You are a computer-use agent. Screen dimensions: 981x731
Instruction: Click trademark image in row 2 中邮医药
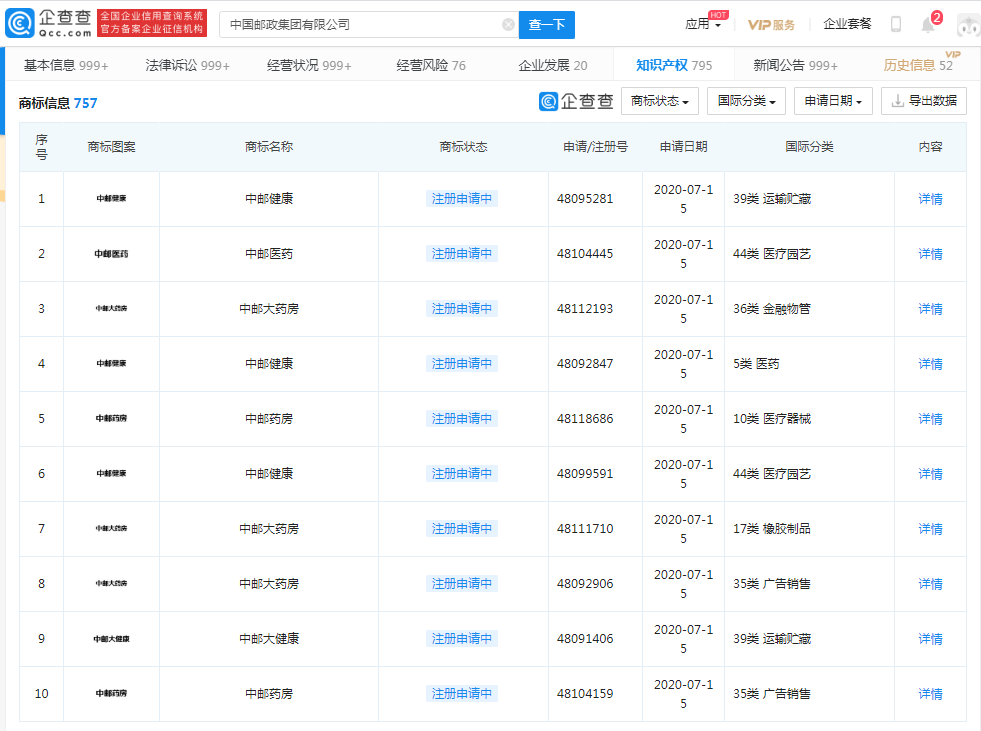click(x=111, y=253)
